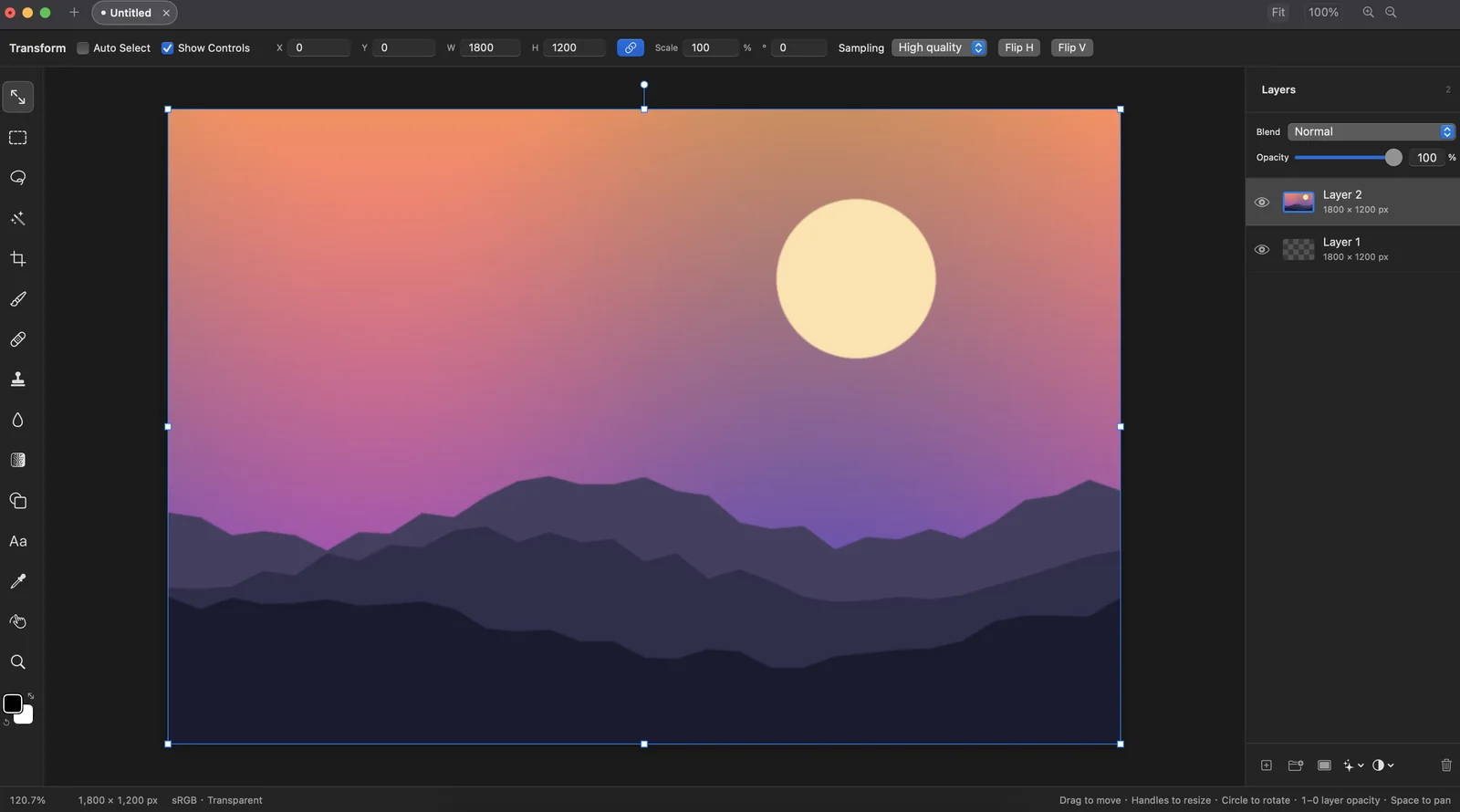Screen dimensions: 1460x812
Task: Select the Hand pan tool
Action: 18,622
